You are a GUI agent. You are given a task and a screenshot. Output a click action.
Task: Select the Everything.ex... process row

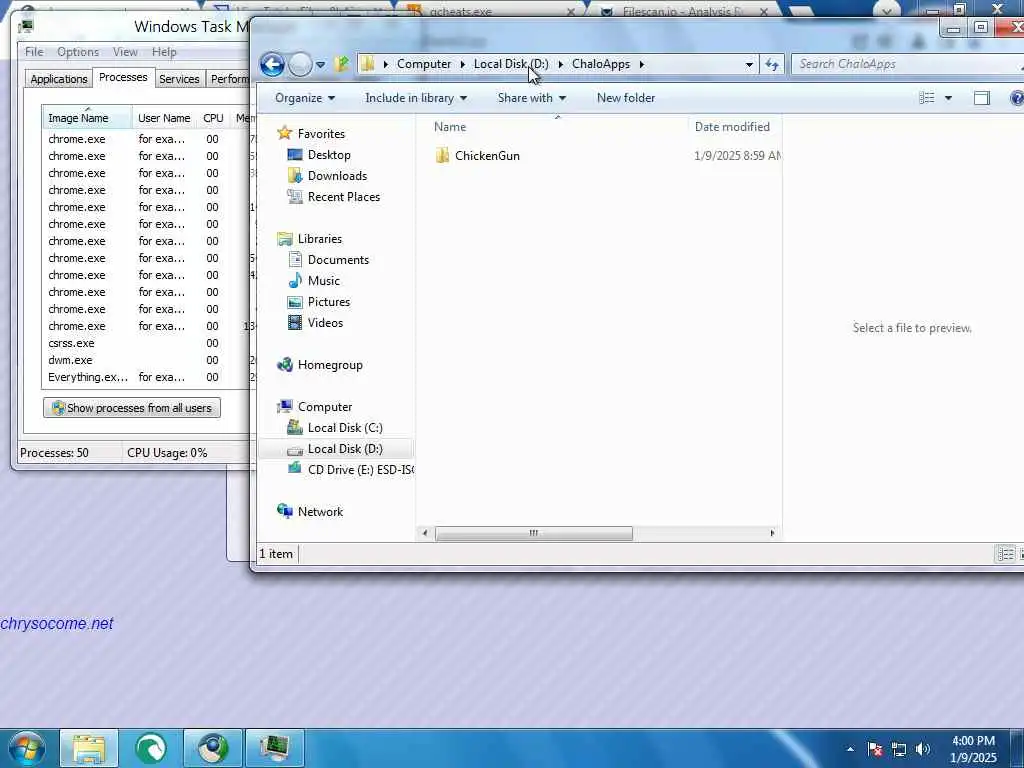click(146, 377)
